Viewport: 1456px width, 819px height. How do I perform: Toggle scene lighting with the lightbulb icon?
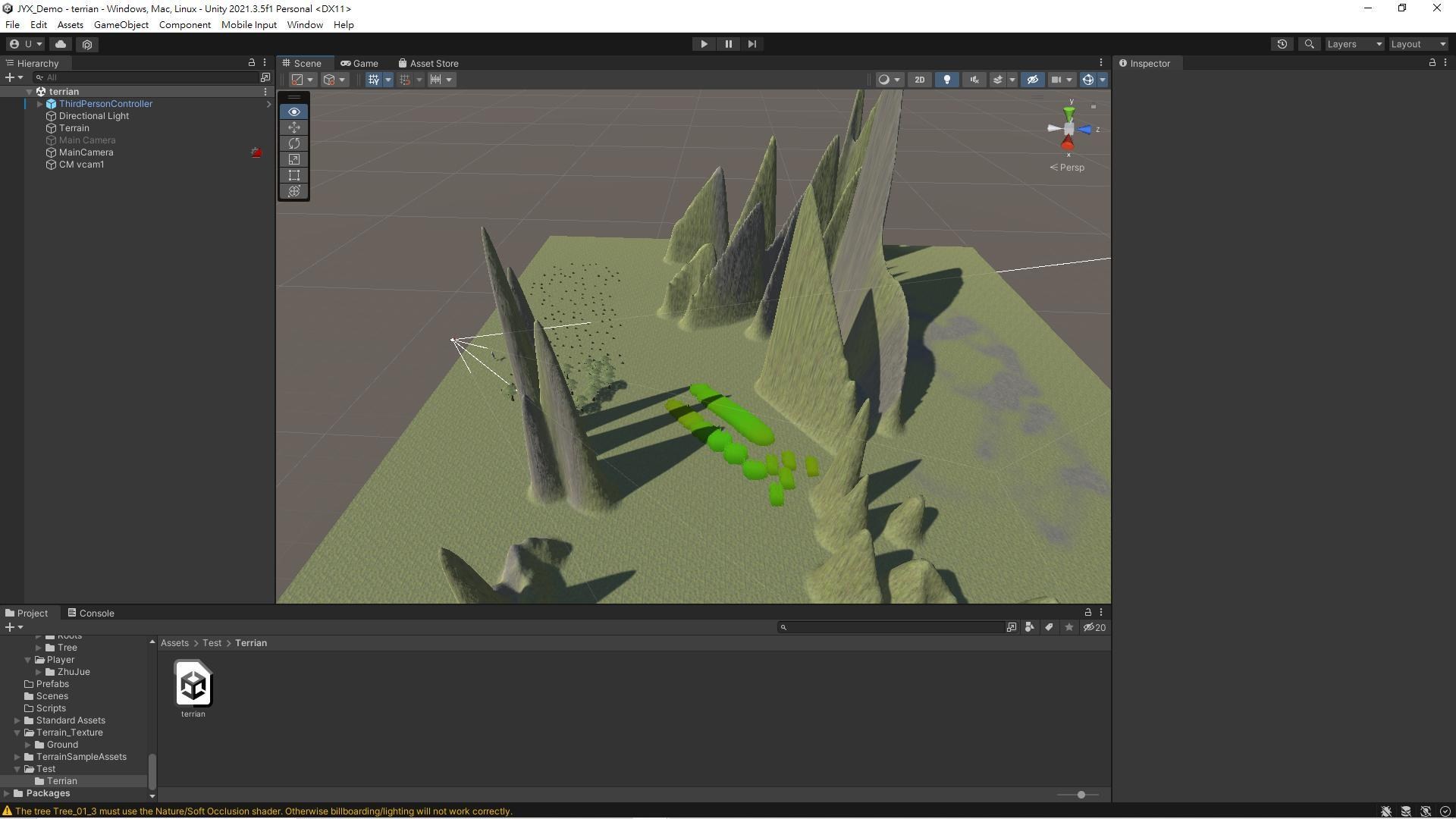(x=946, y=80)
